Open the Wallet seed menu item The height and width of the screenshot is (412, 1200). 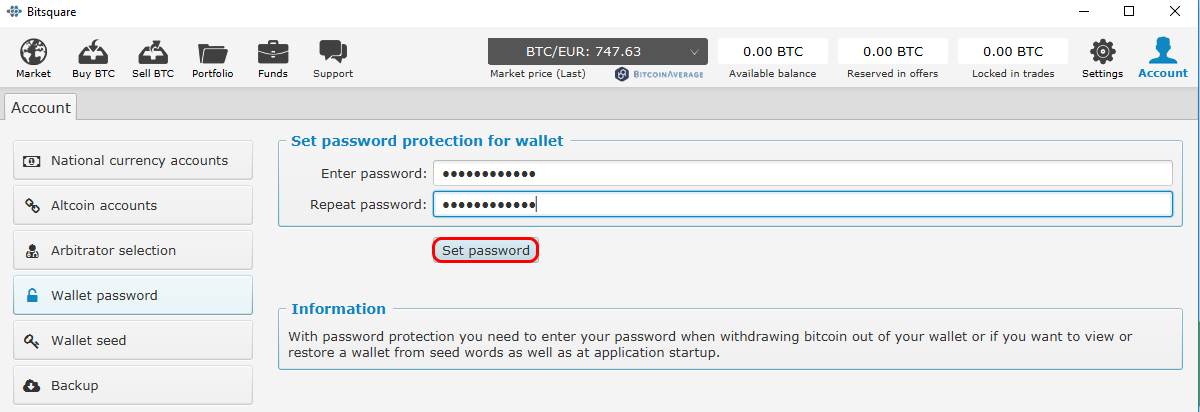tap(133, 340)
